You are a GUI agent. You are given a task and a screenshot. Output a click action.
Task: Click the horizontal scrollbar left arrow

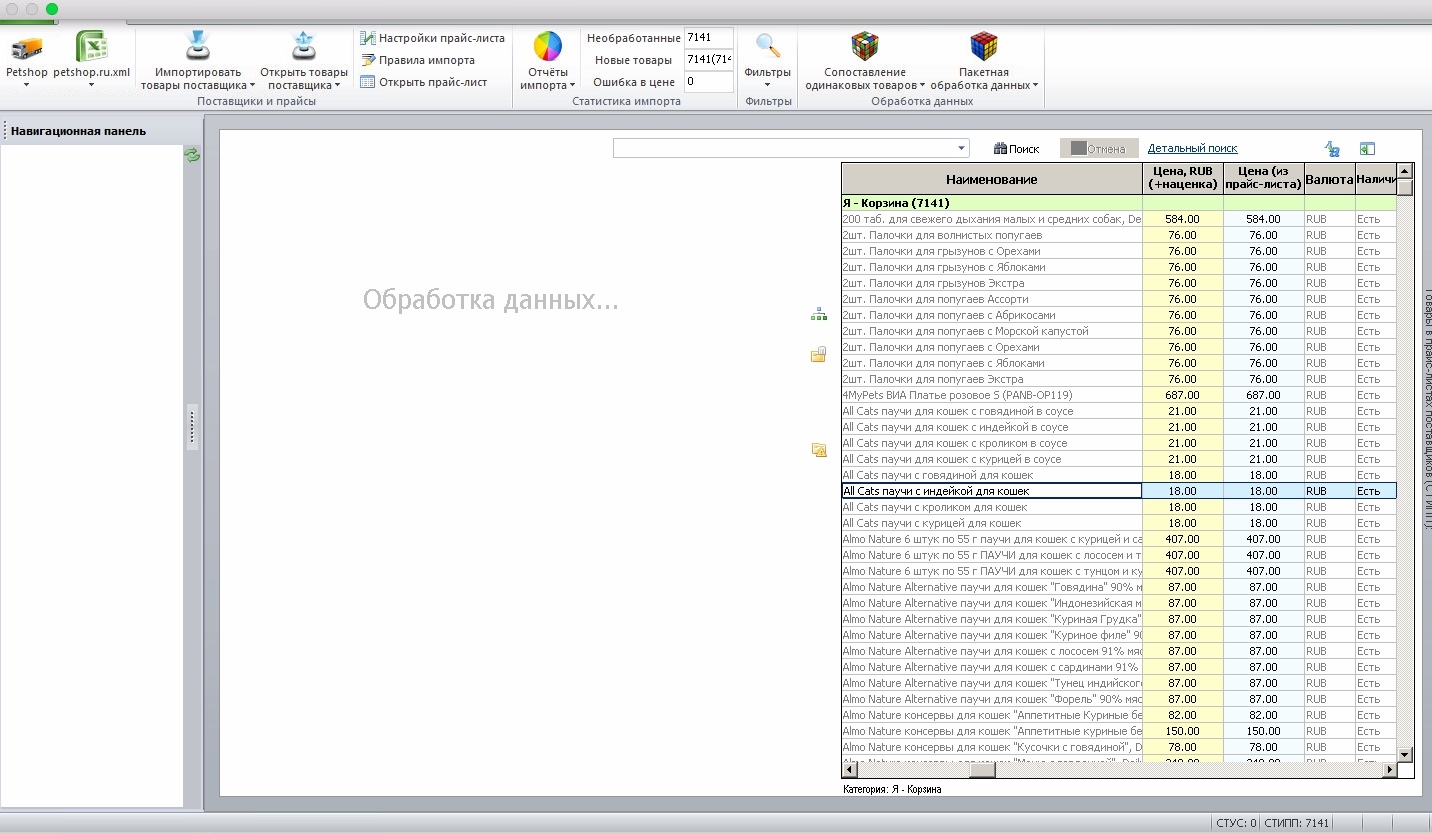[x=849, y=770]
